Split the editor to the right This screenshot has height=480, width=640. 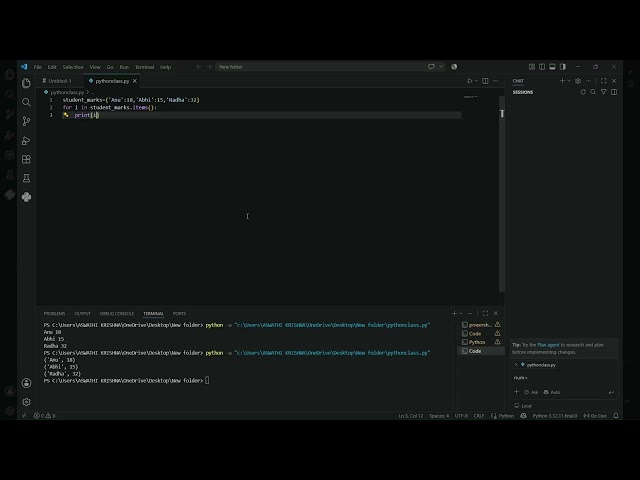click(x=485, y=81)
